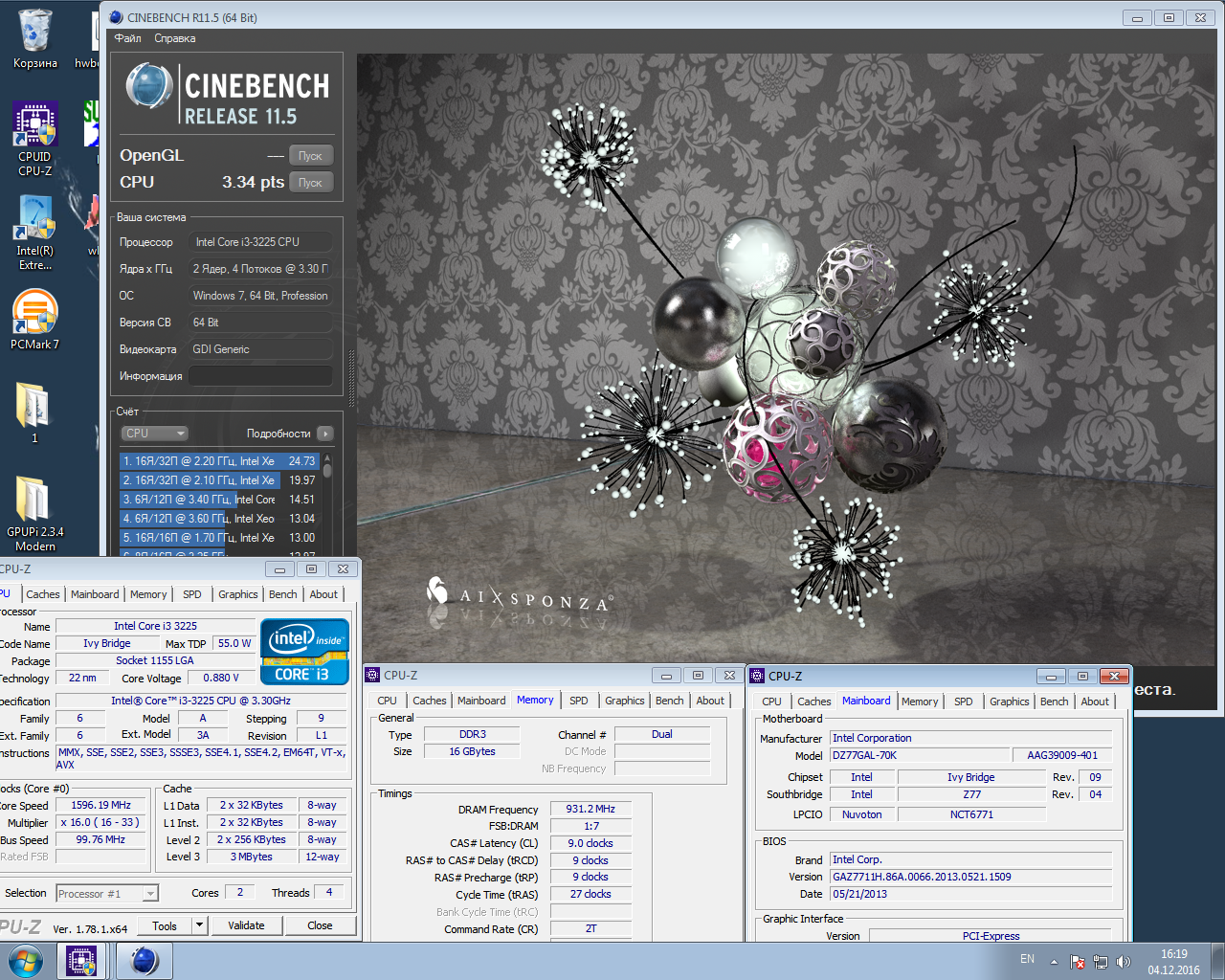Click the Windows Start orb
This screenshot has height=980, width=1225.
pos(26,961)
